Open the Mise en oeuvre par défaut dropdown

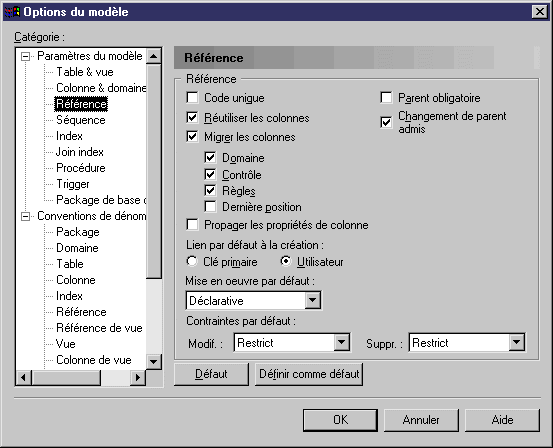tap(313, 301)
